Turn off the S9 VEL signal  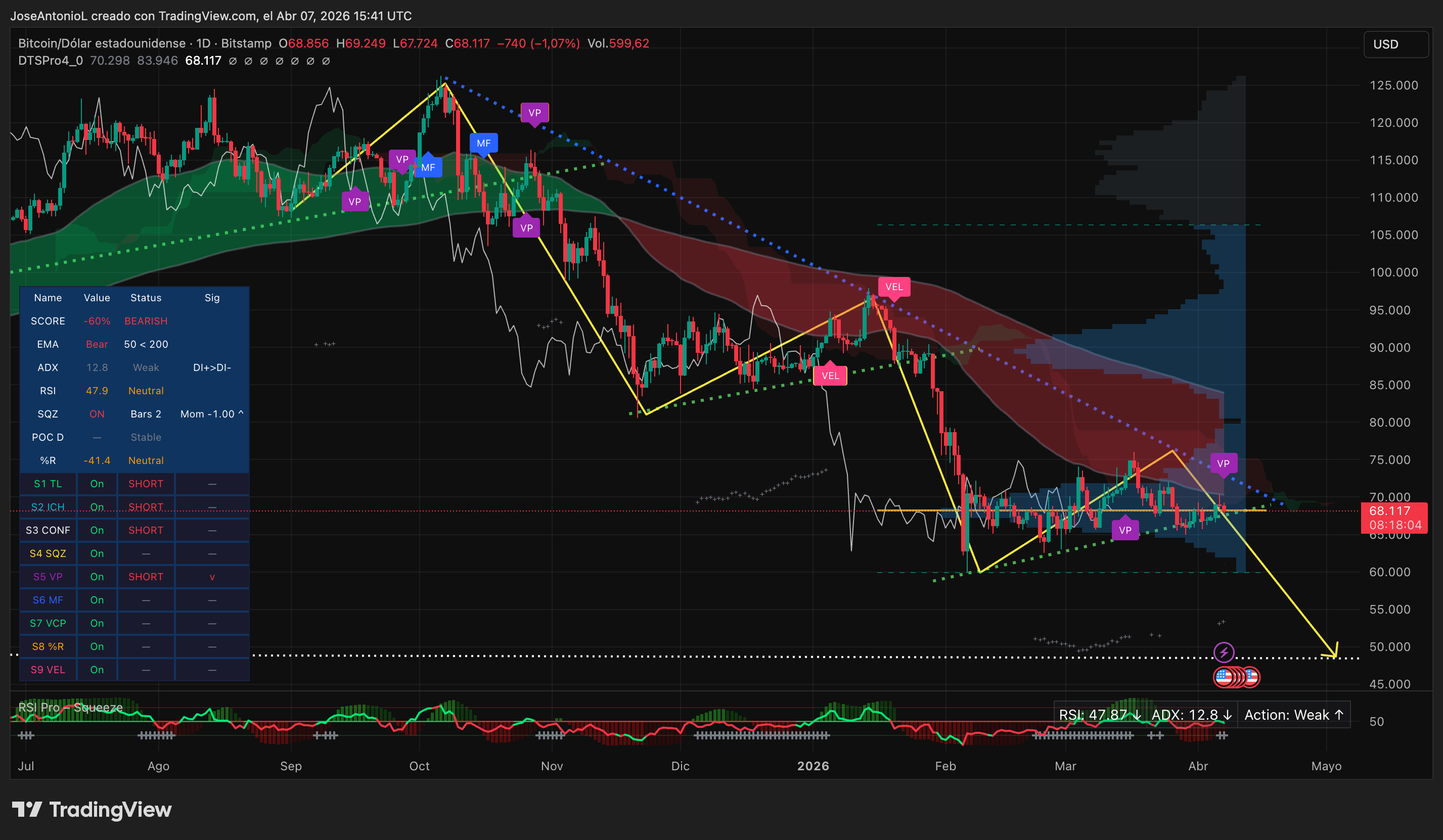coord(97,670)
